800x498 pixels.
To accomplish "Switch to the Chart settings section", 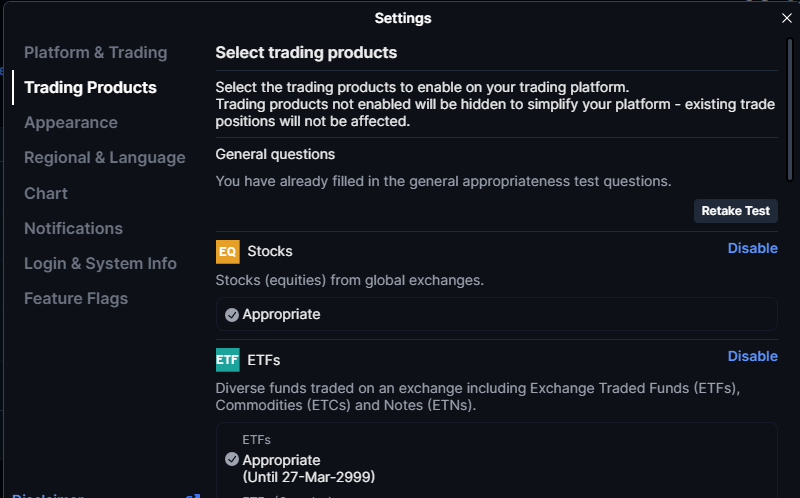I will pos(46,193).
